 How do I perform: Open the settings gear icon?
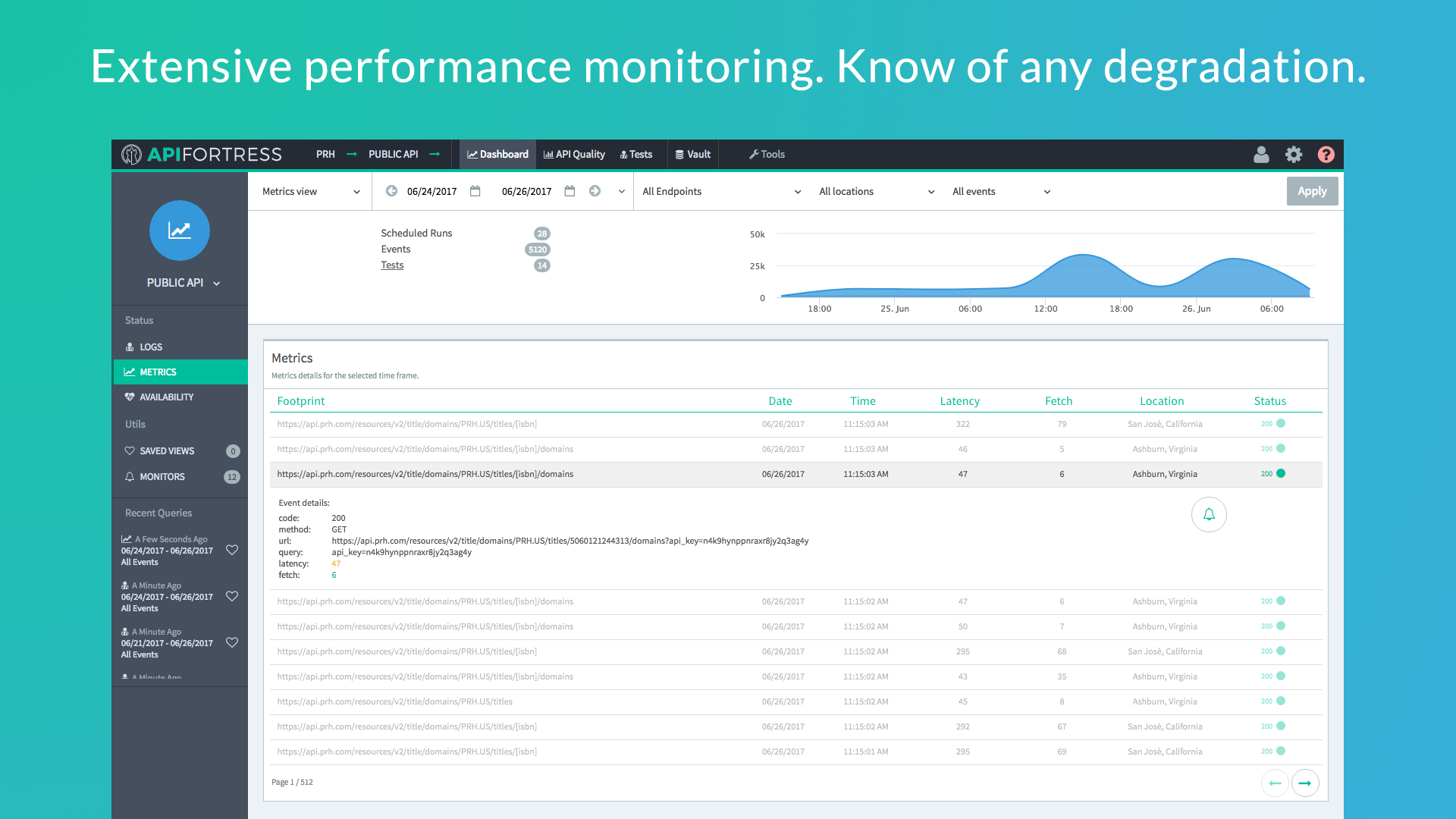(x=1294, y=154)
